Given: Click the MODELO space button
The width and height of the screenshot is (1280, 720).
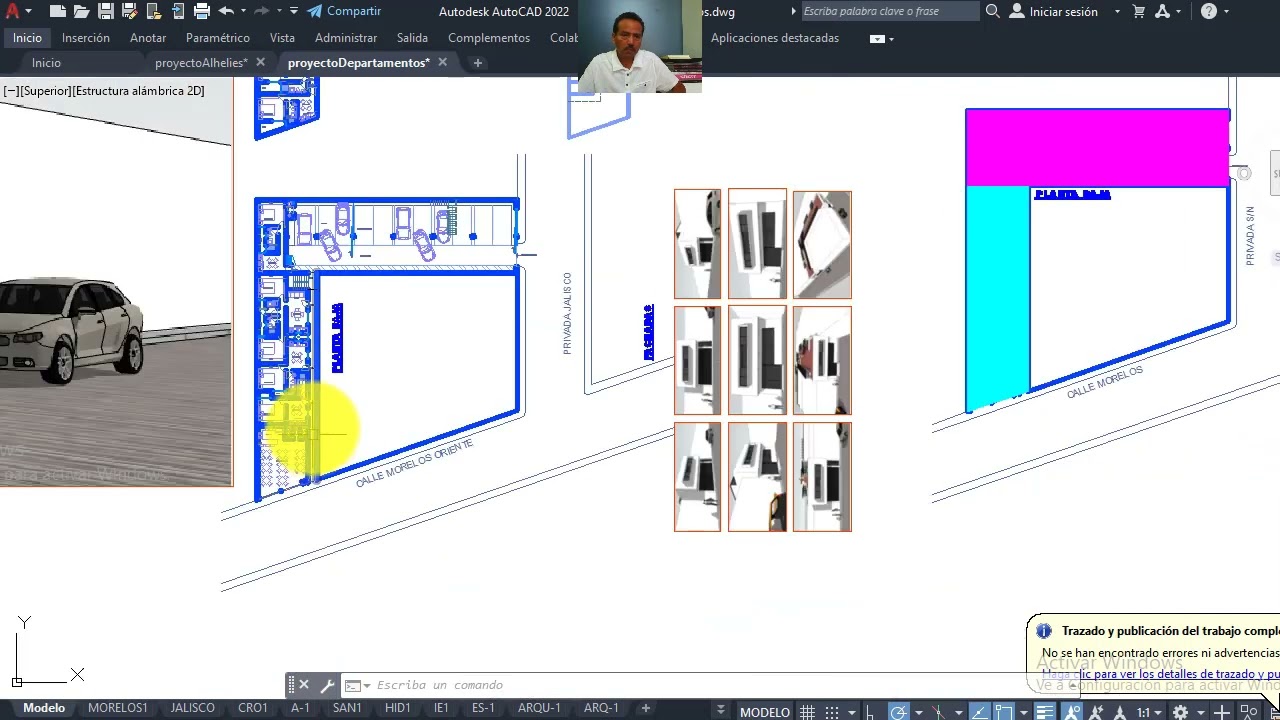Looking at the screenshot, I should tap(765, 712).
